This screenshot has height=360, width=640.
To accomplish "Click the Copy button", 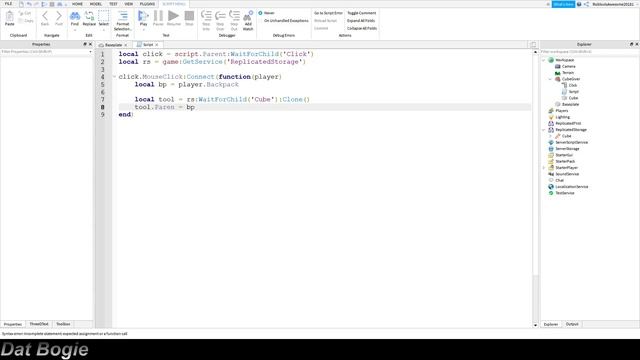I will coord(26,20).
